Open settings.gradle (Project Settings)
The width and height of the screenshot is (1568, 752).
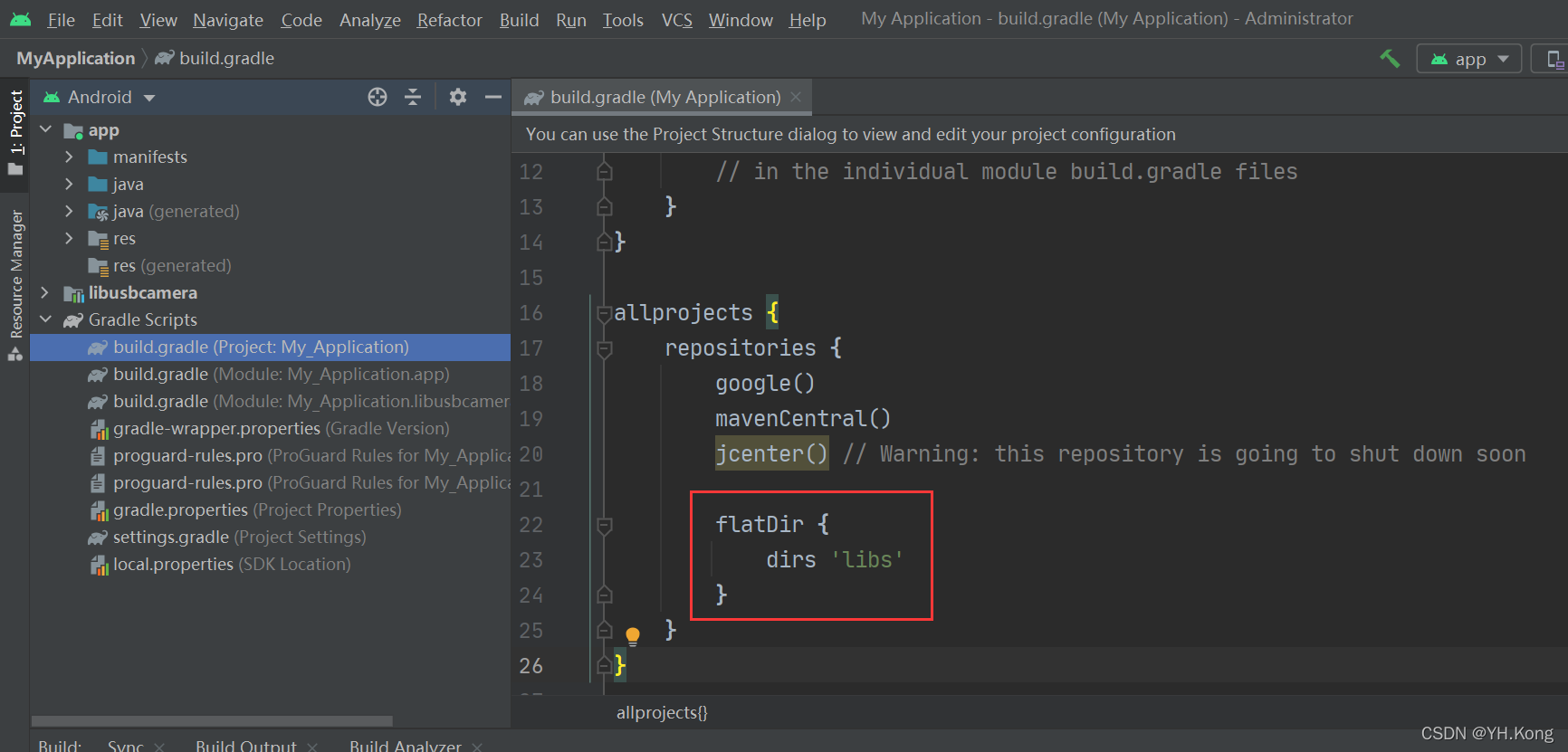[227, 538]
